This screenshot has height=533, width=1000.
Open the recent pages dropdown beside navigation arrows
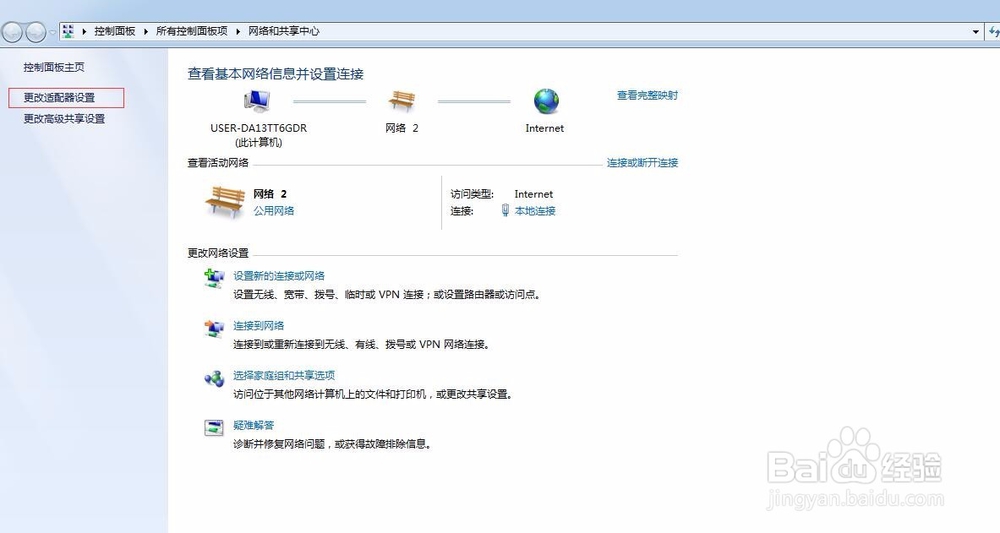click(x=52, y=31)
